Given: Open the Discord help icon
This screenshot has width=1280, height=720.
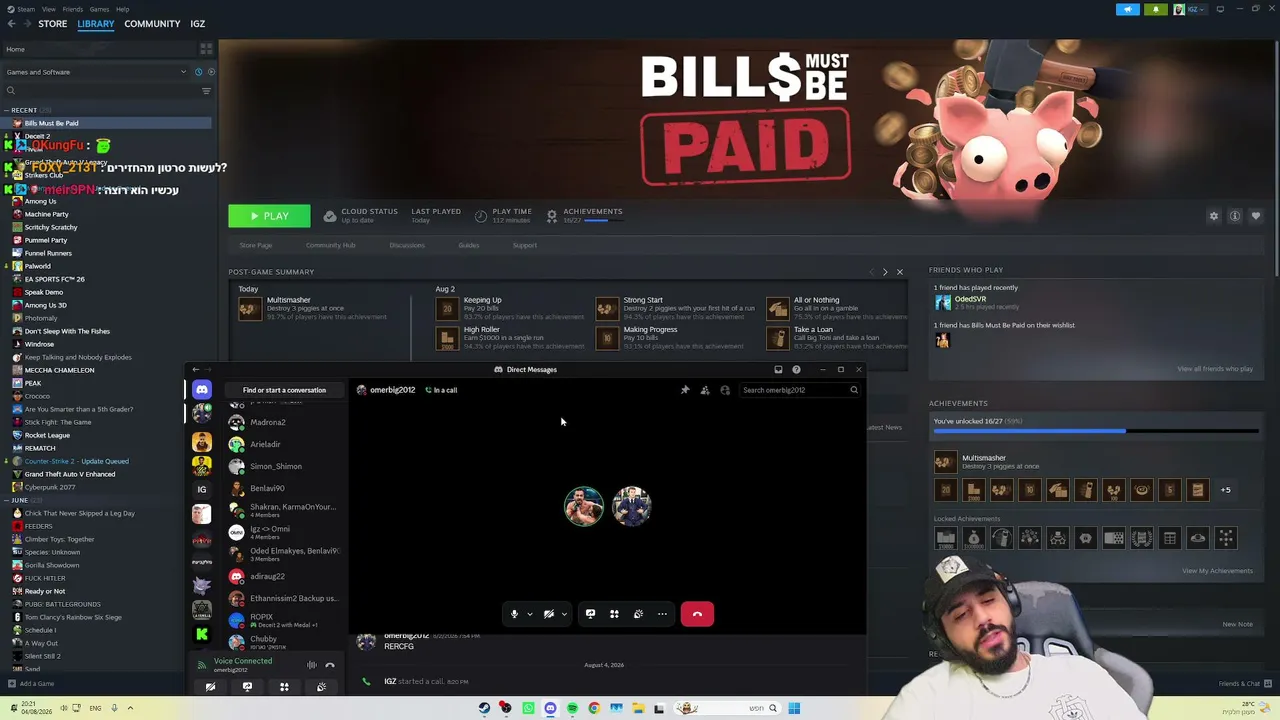Looking at the screenshot, I should point(796,370).
